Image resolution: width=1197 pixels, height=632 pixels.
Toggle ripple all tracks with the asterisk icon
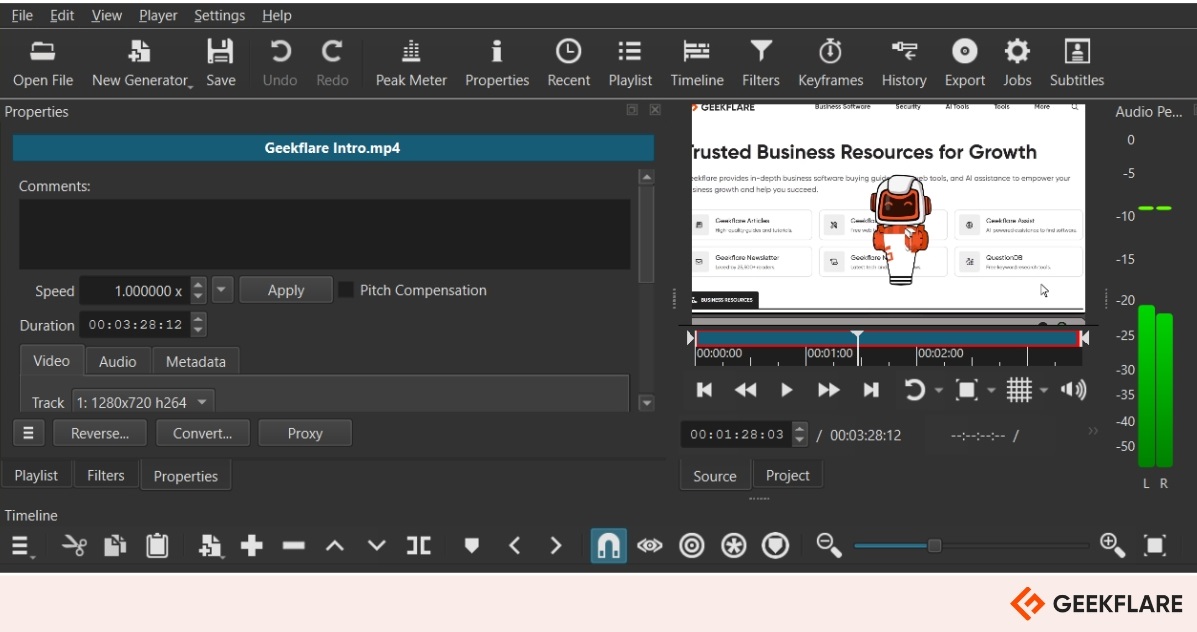point(734,546)
